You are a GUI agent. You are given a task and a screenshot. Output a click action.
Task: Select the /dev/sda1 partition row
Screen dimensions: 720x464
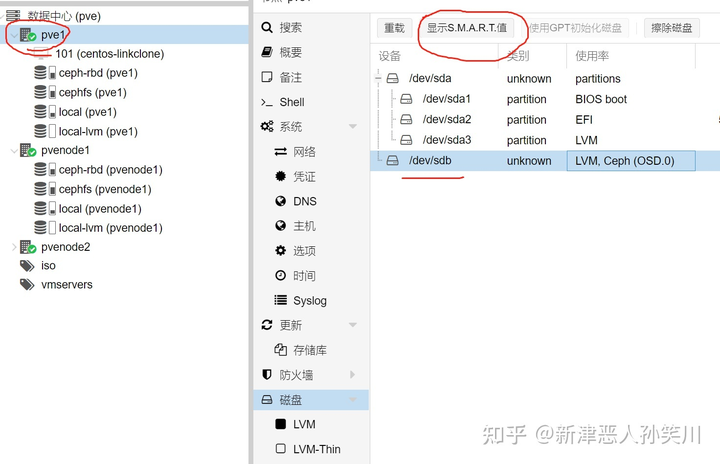pos(545,99)
